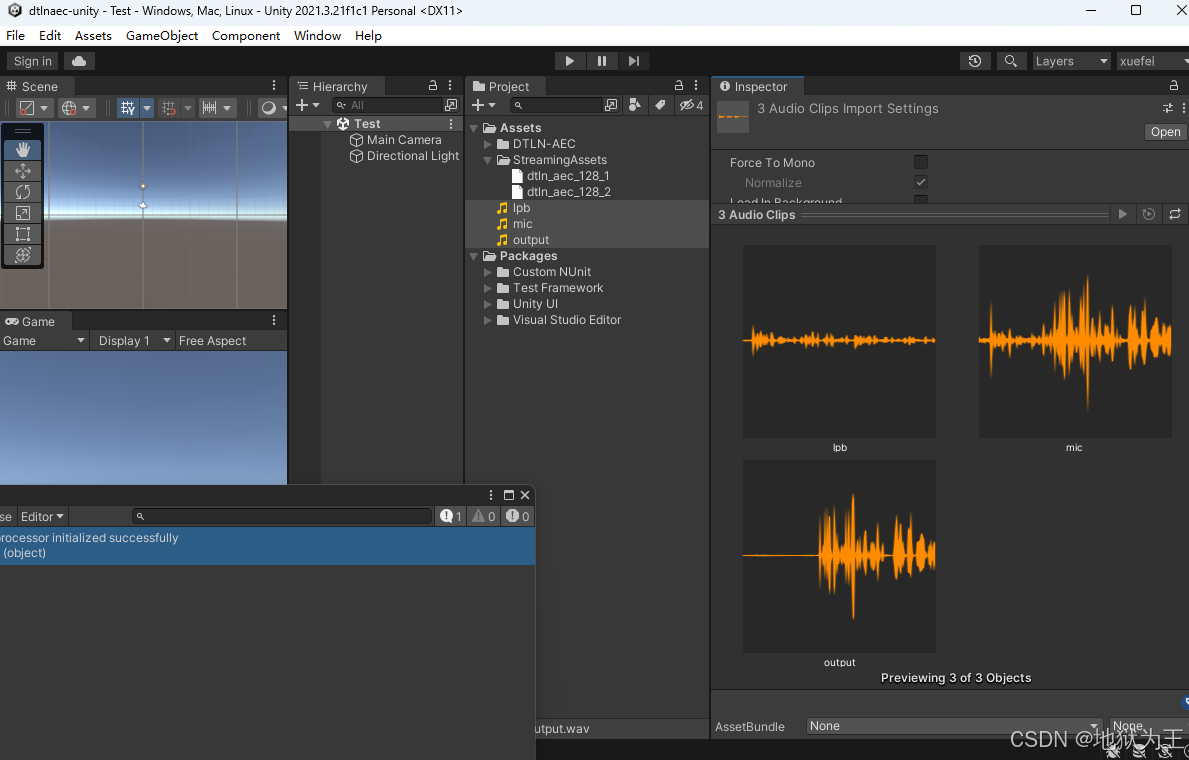Toggle loop in audio preview

(x=1175, y=215)
